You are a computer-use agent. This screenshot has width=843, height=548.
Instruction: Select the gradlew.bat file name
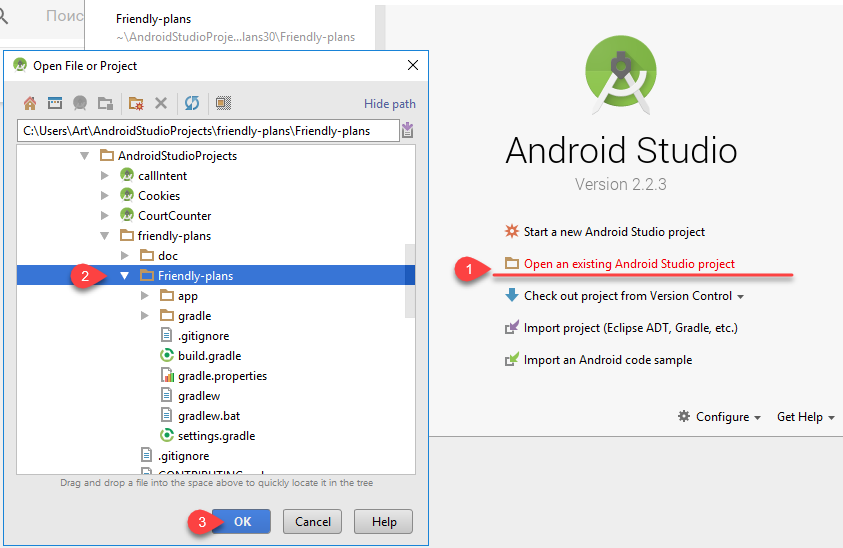tap(209, 416)
